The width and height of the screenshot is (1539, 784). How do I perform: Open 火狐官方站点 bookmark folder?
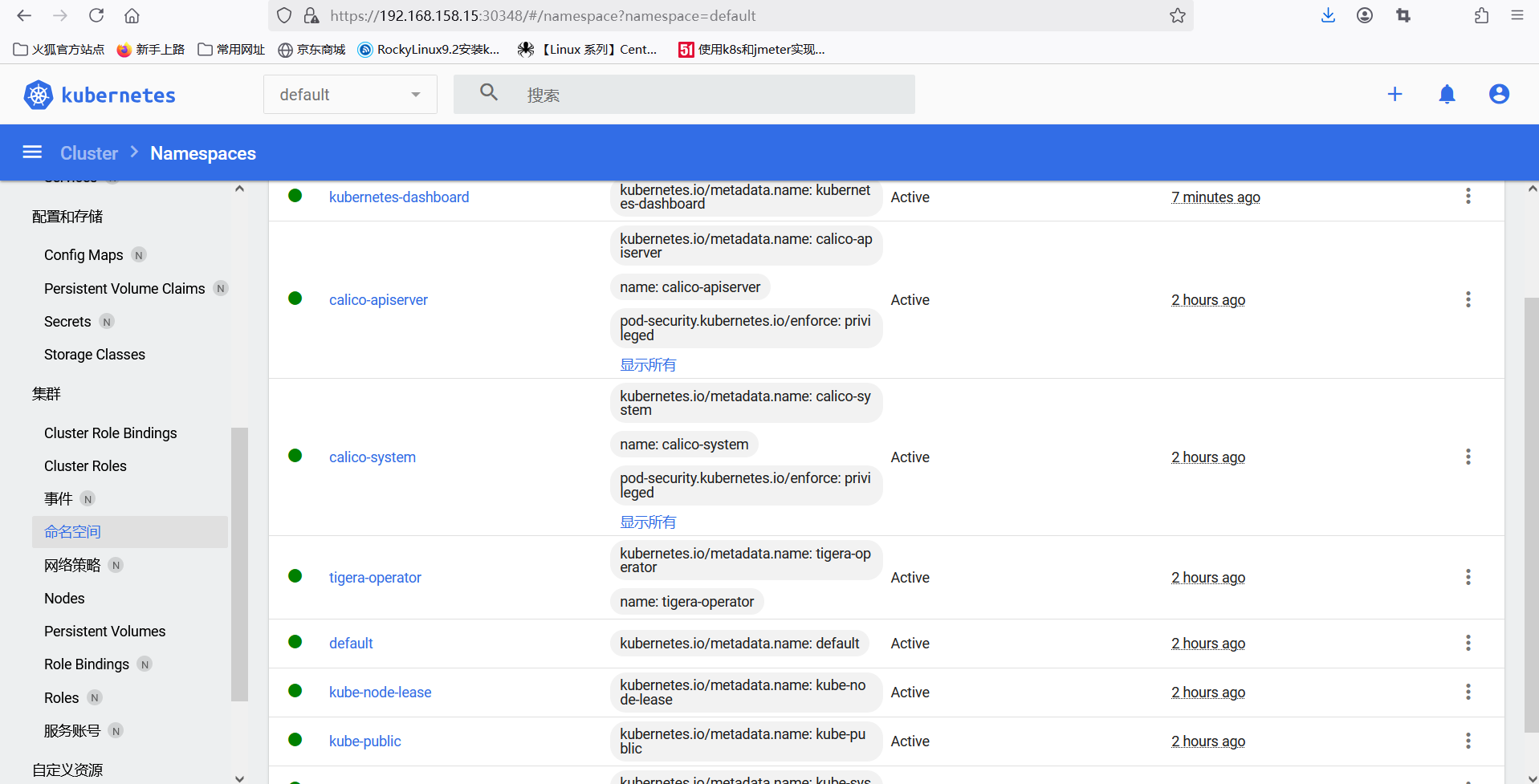pyautogui.click(x=59, y=50)
